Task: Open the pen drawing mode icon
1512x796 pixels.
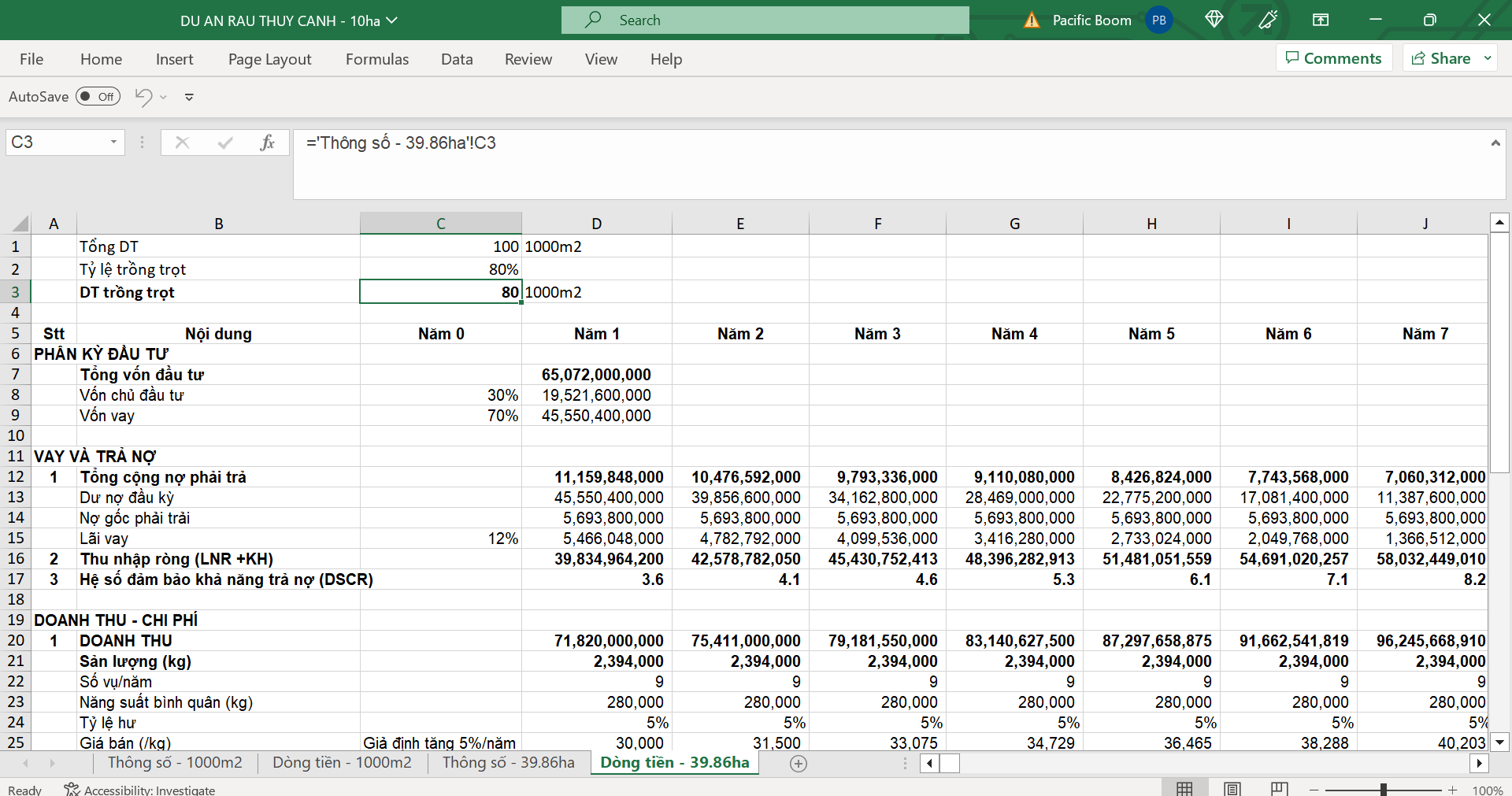Action: click(x=1268, y=20)
